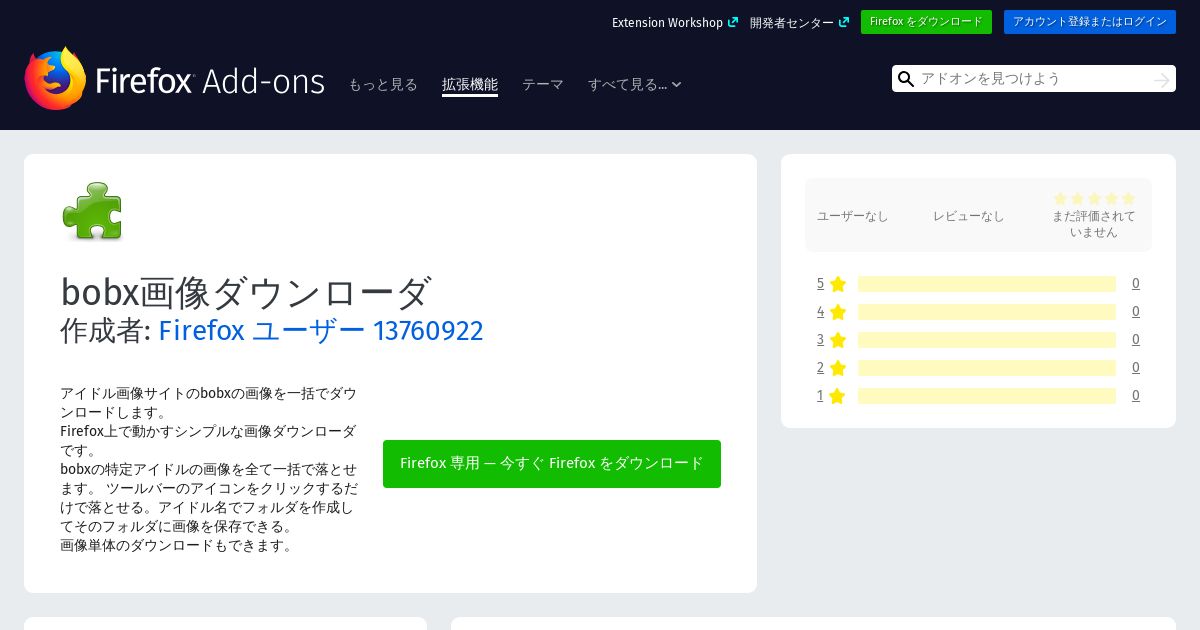Open external link icon beside Extension Workshop

[733, 22]
